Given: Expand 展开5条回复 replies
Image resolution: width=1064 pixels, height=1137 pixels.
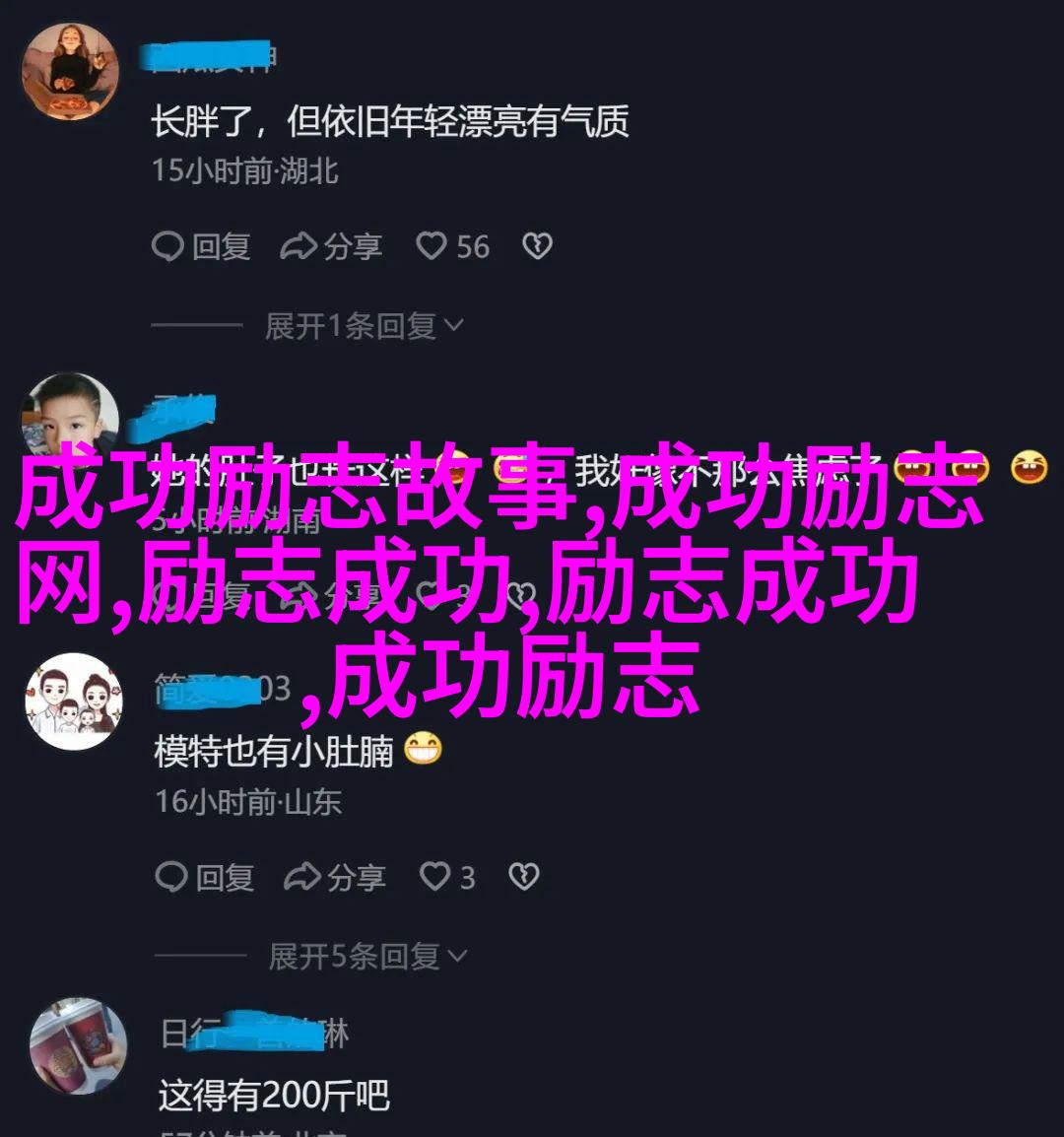Looking at the screenshot, I should [x=367, y=957].
